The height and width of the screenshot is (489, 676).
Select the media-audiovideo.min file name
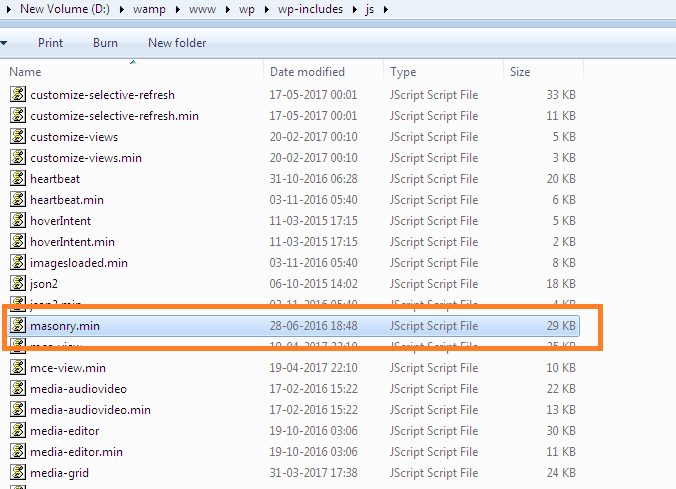(x=91, y=410)
